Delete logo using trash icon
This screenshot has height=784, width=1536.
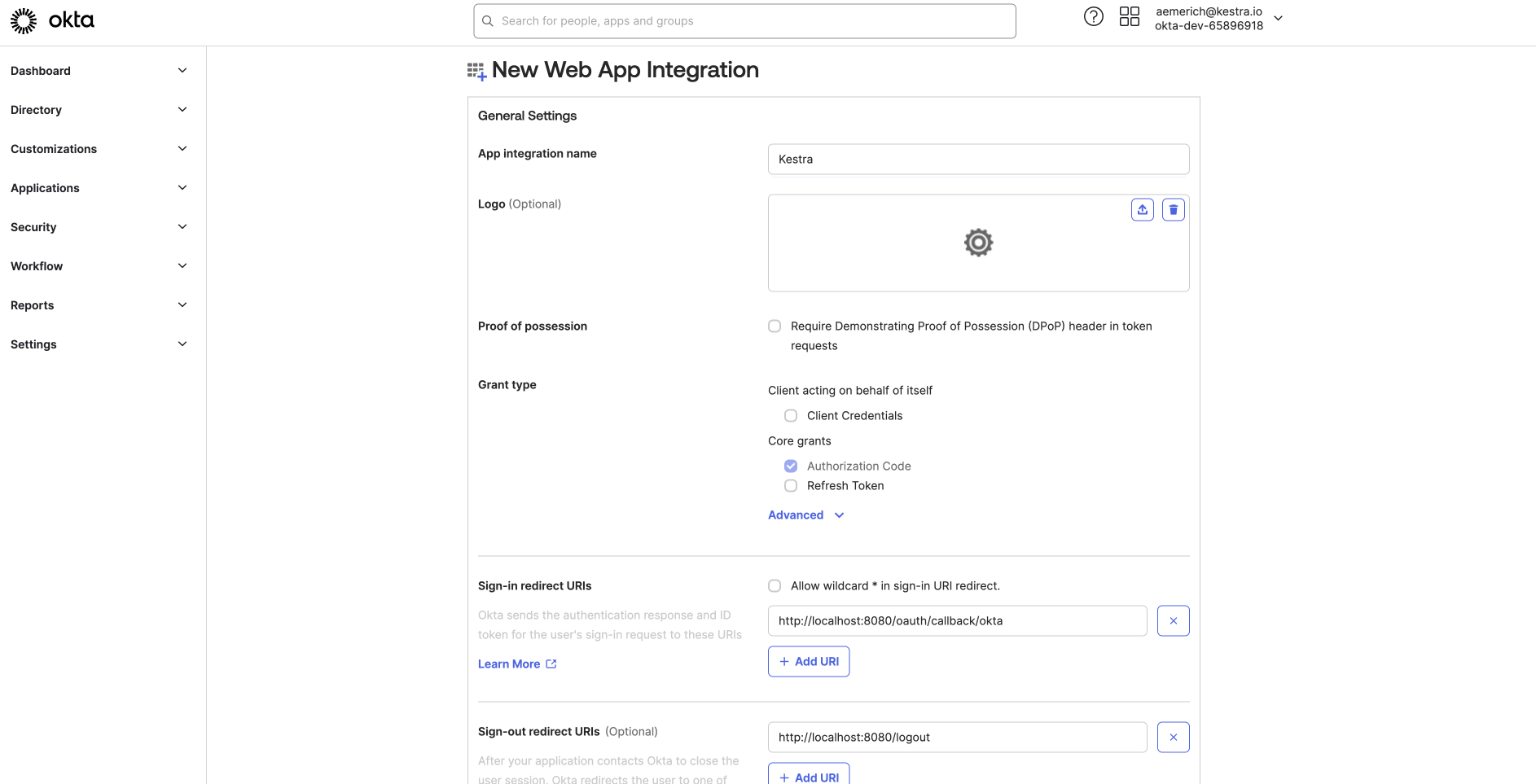point(1173,210)
